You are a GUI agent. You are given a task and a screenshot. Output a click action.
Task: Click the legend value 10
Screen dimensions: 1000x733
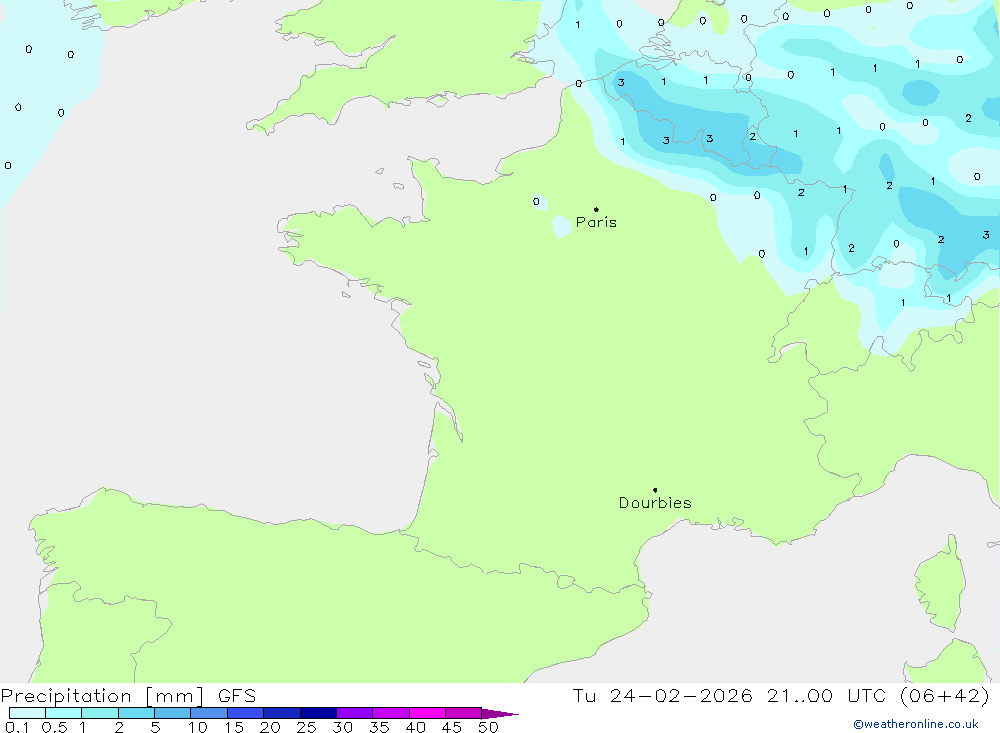click(198, 727)
